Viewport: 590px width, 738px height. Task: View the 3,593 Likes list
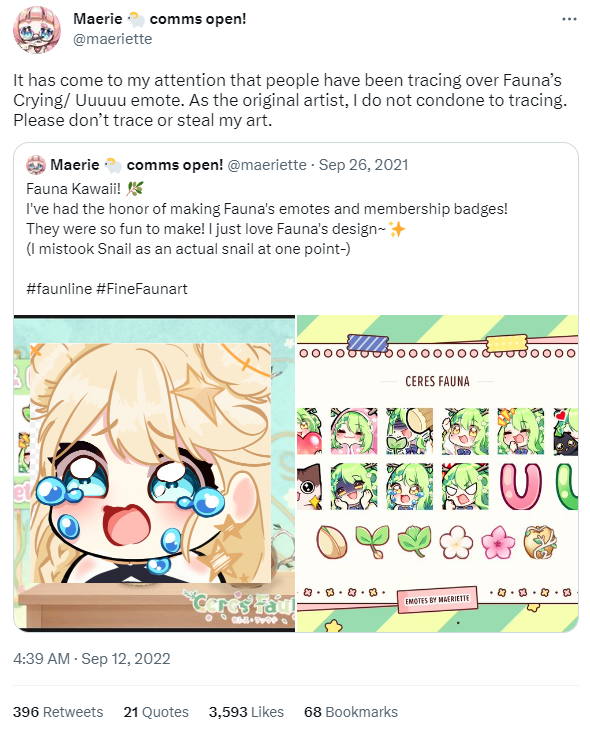pyautogui.click(x=246, y=712)
